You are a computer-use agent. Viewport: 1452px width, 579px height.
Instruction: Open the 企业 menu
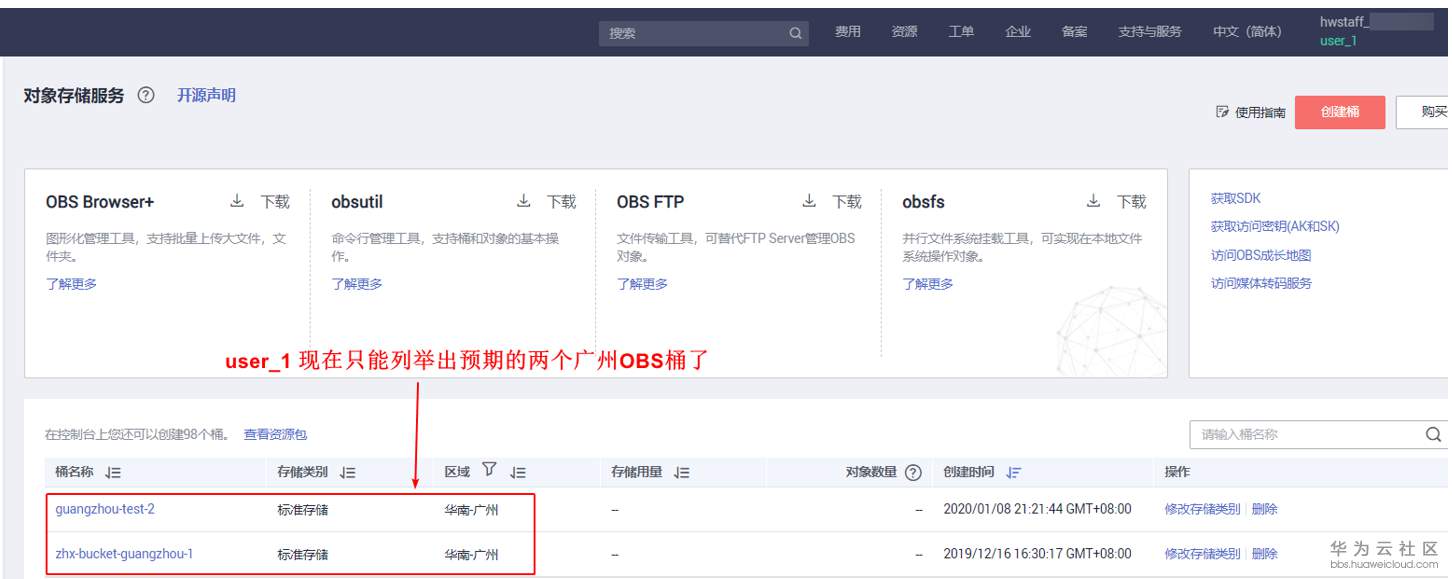click(1018, 32)
